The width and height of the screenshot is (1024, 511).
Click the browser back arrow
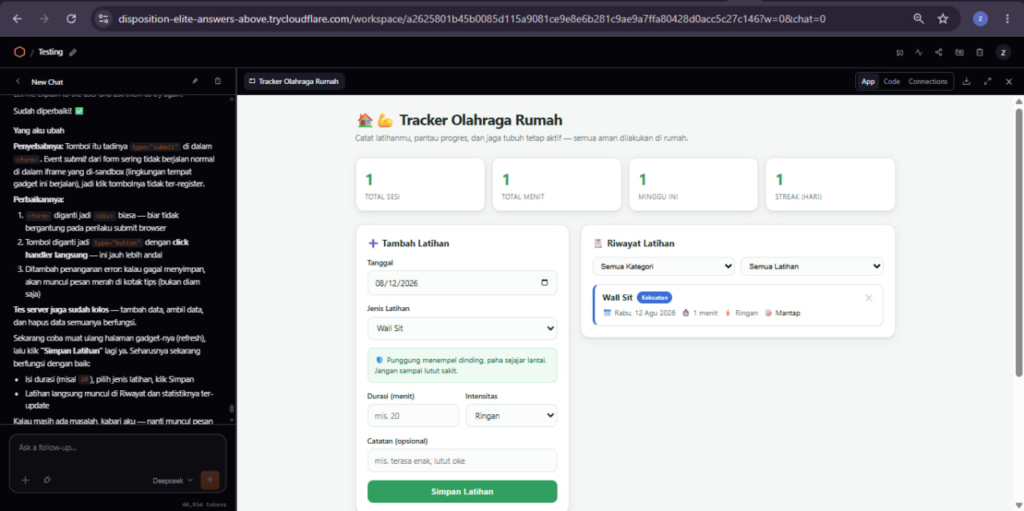(17, 19)
